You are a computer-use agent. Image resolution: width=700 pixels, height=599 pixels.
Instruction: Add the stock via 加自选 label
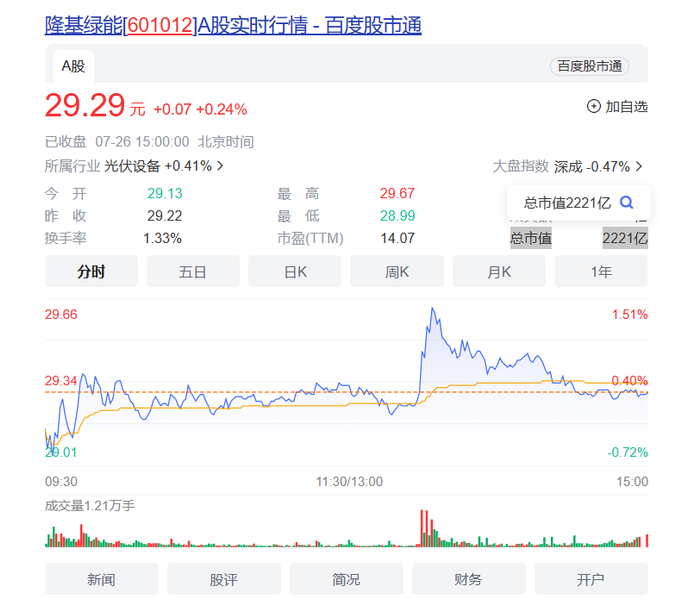pos(626,107)
